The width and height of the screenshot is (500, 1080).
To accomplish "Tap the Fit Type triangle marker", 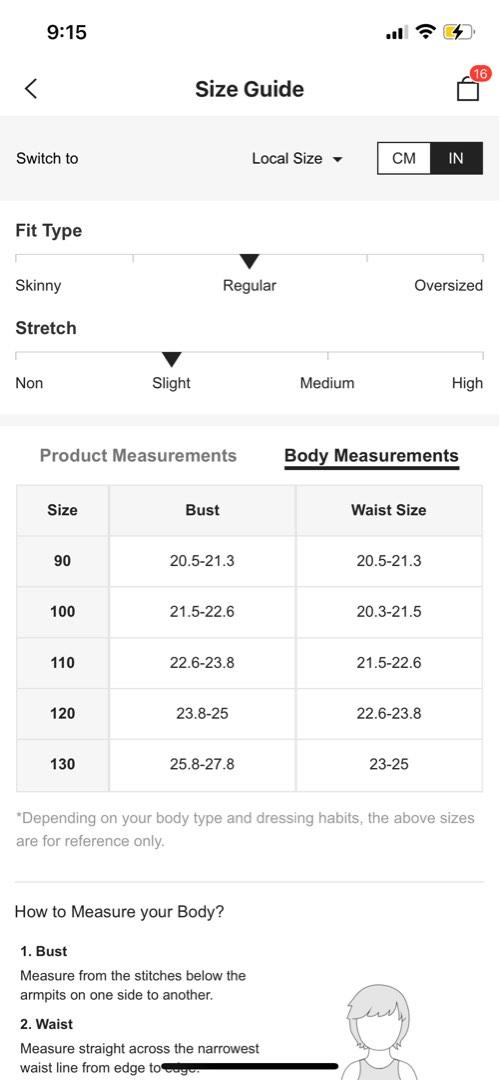I will point(249,262).
